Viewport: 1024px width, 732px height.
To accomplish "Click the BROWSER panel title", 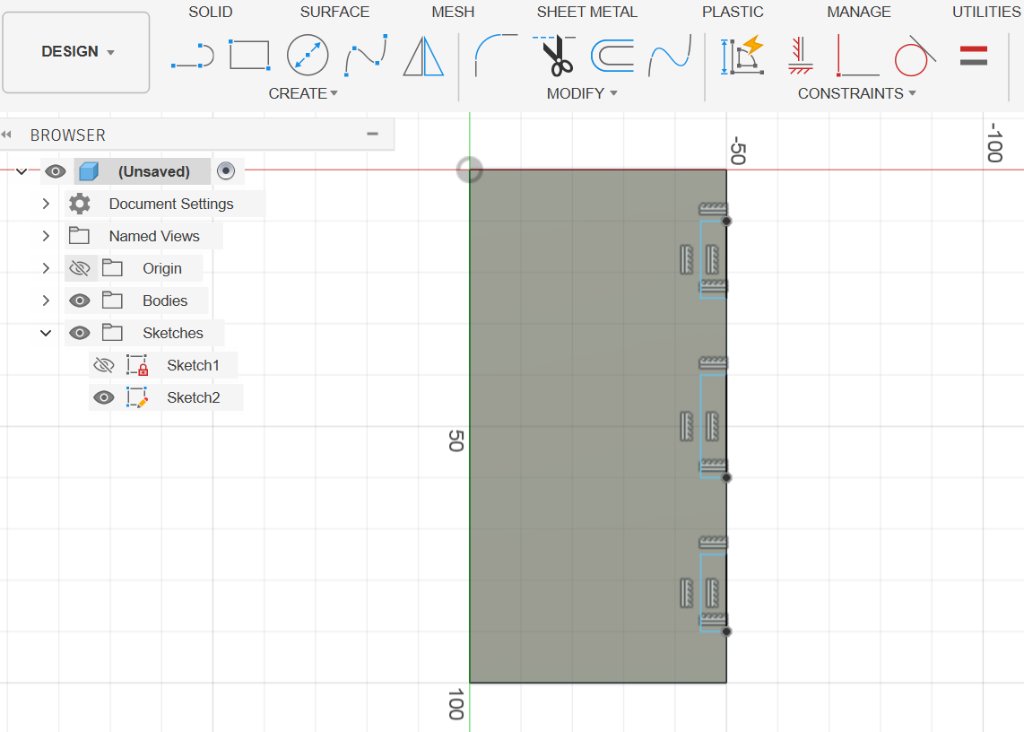I will click(68, 135).
